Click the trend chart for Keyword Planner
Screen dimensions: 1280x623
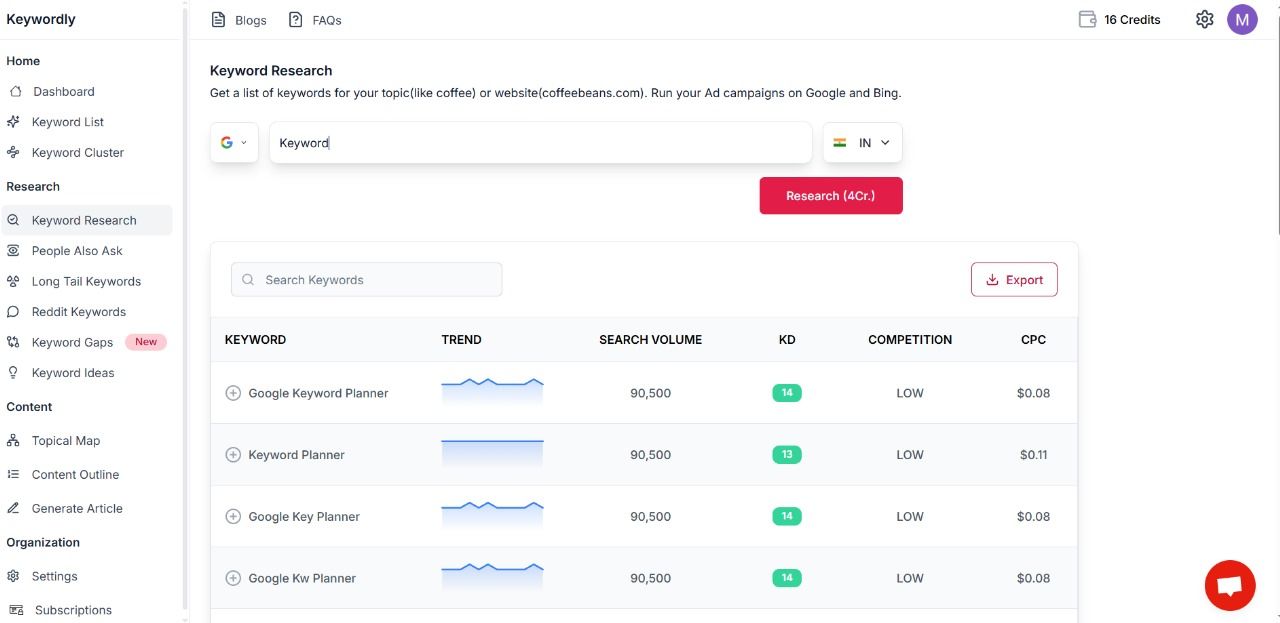pyautogui.click(x=492, y=454)
